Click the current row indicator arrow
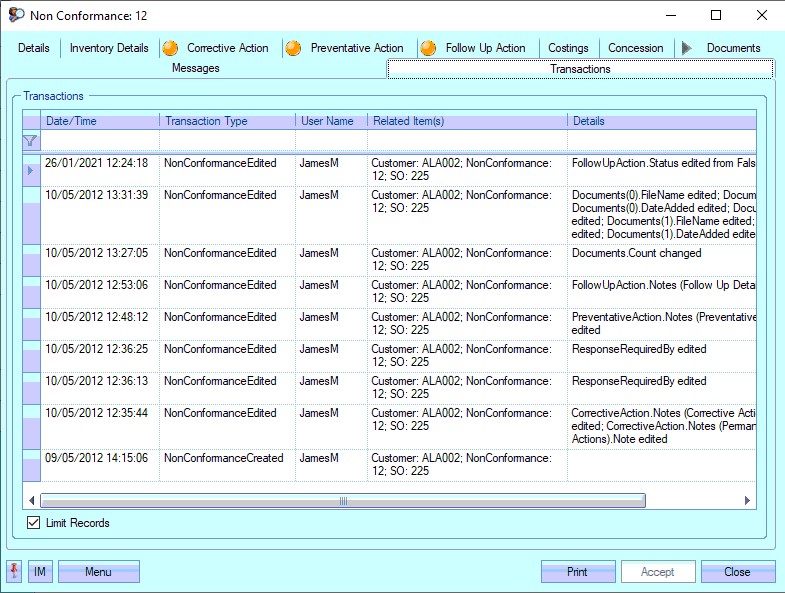The width and height of the screenshot is (785, 593). [x=30, y=170]
